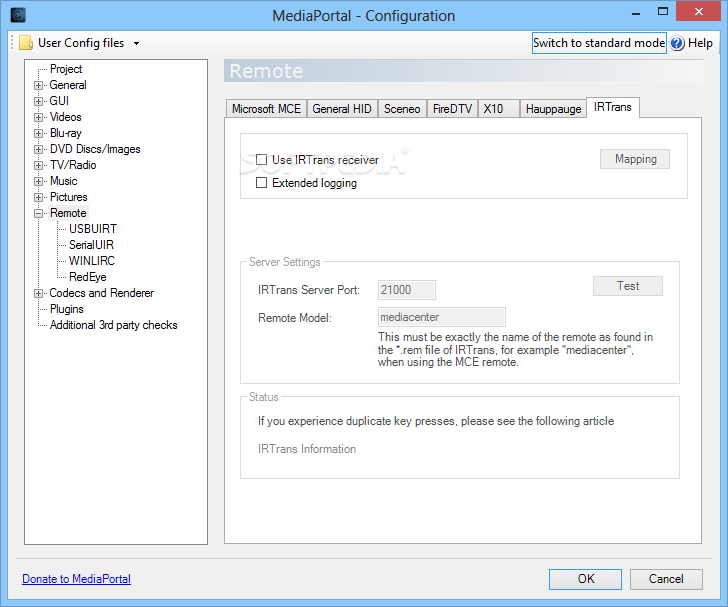728x607 pixels.
Task: Switch to the General HID tab
Action: pos(342,109)
